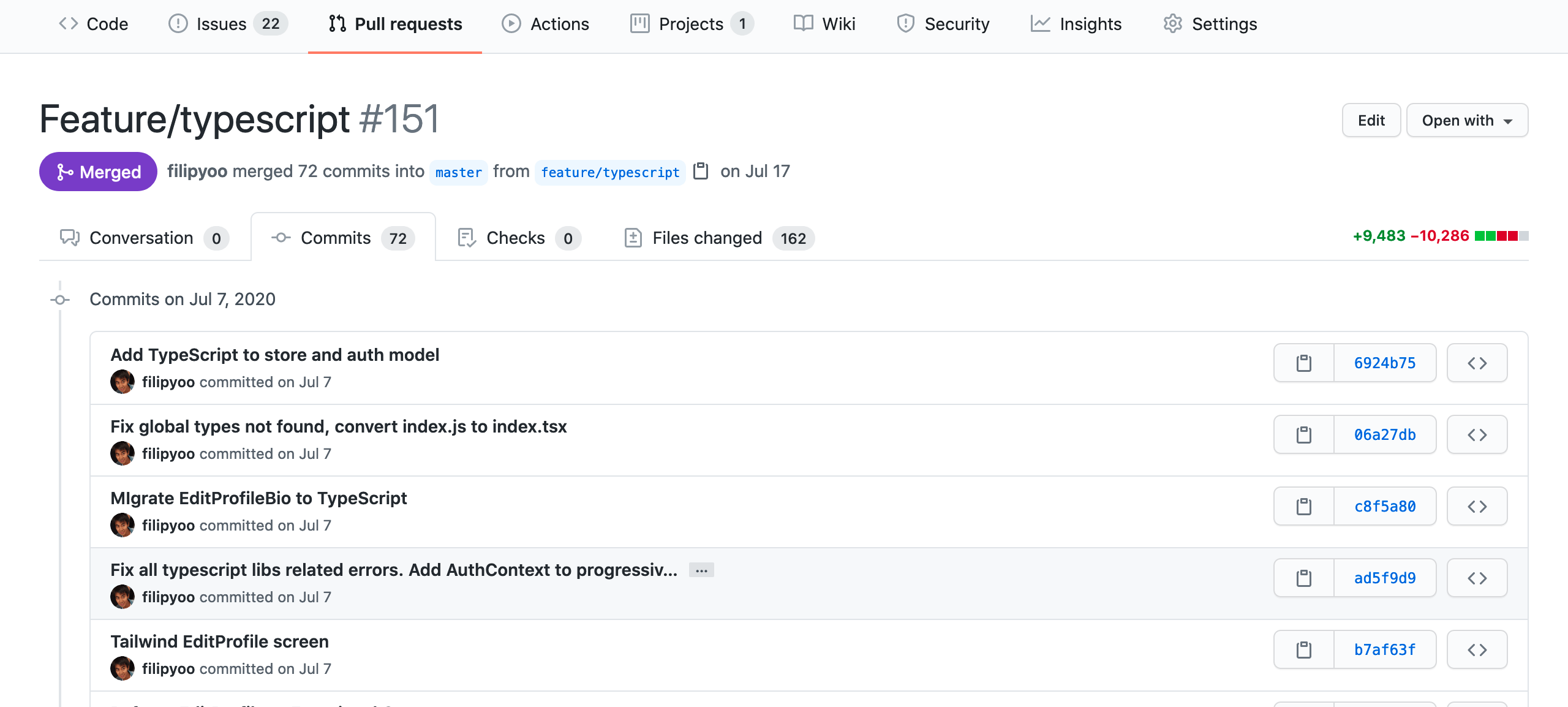Click filipyoo avatar on Fix global types commit
This screenshot has height=707, width=1568.
click(123, 453)
